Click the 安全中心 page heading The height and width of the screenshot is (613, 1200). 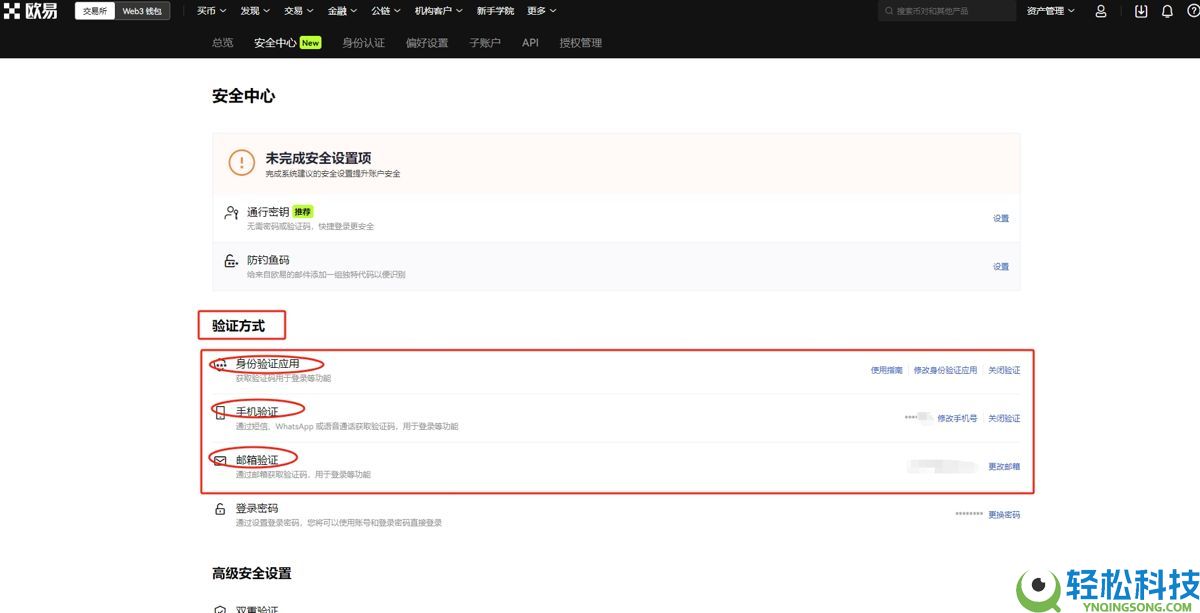tap(243, 96)
